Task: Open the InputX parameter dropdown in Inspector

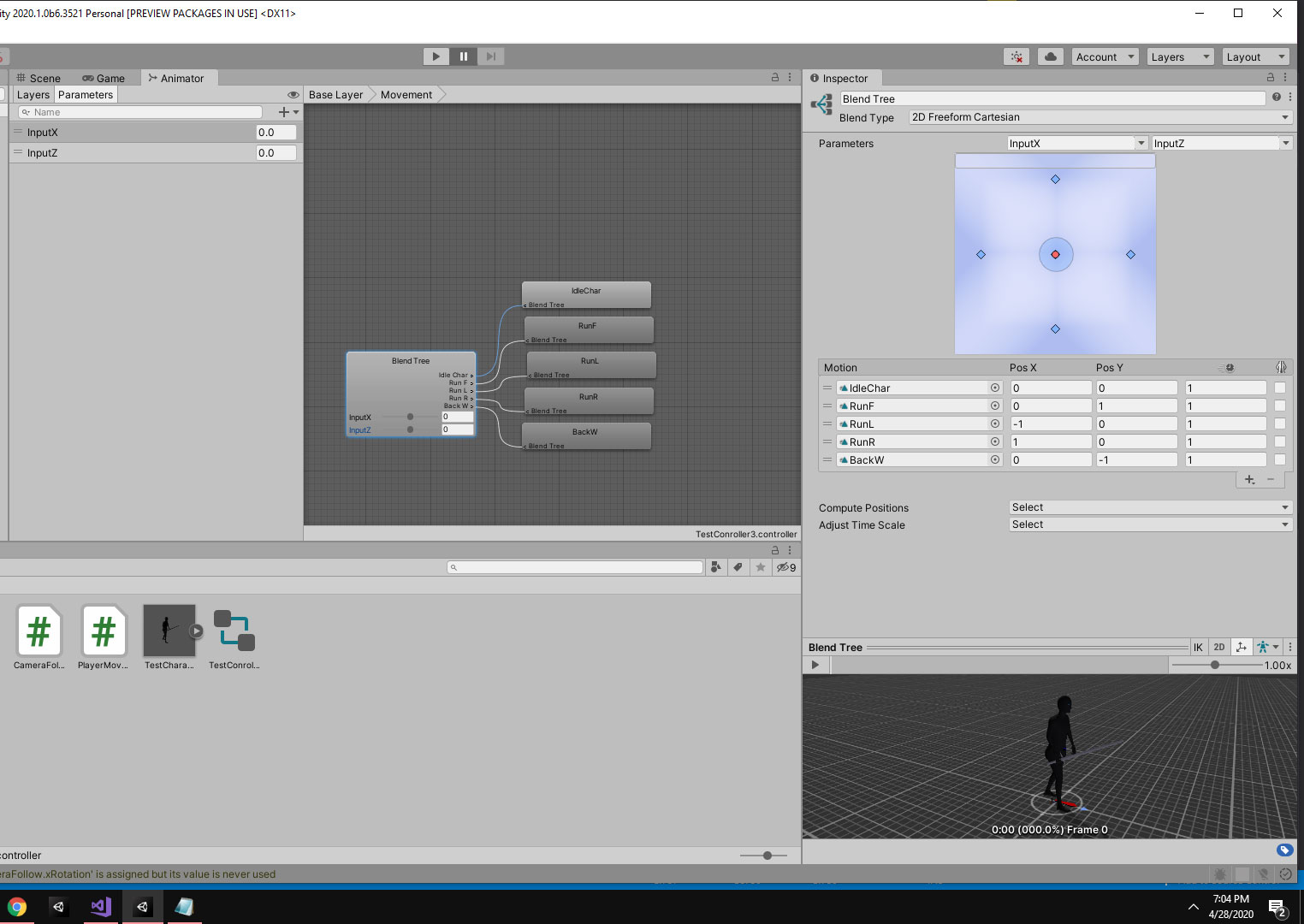Action: tap(1076, 144)
